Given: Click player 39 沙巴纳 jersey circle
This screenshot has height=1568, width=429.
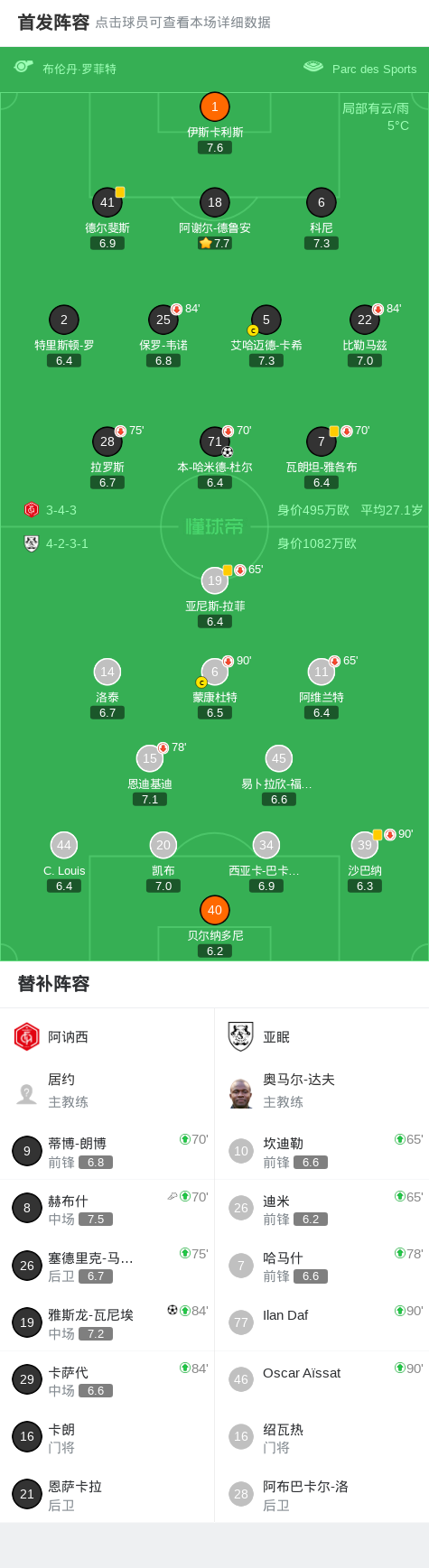Looking at the screenshot, I should [365, 845].
